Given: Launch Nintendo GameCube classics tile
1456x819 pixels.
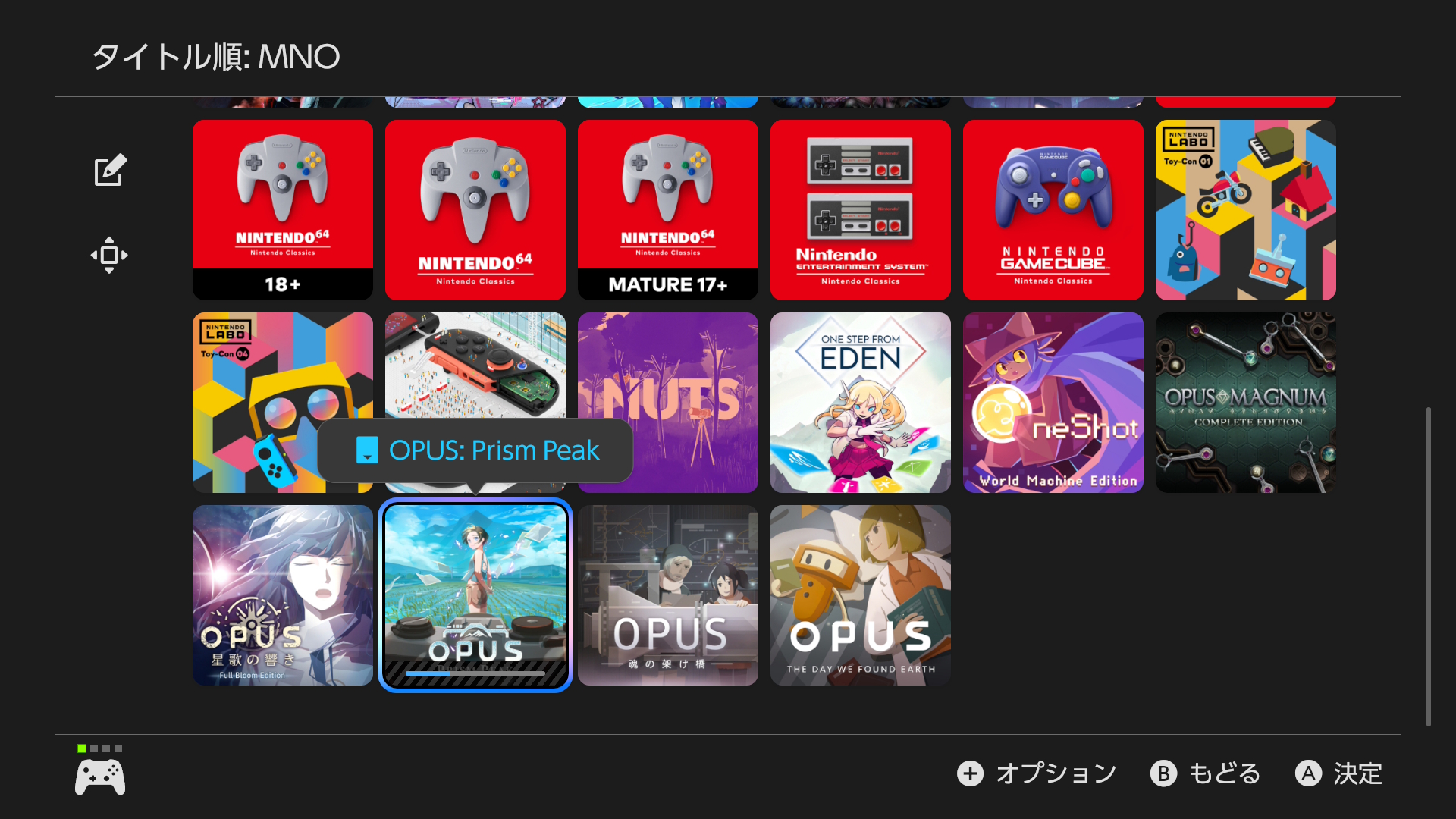Looking at the screenshot, I should (1053, 210).
